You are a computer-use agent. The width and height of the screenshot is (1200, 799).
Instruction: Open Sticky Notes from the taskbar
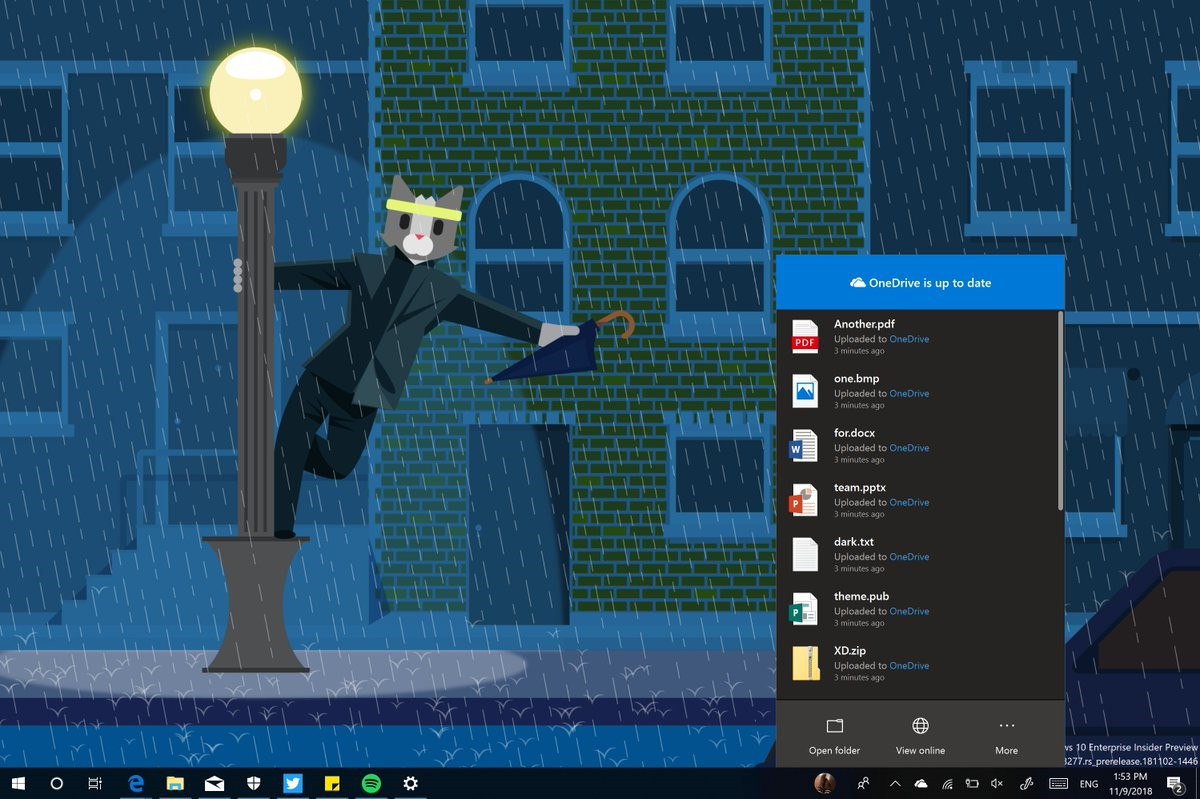click(331, 783)
